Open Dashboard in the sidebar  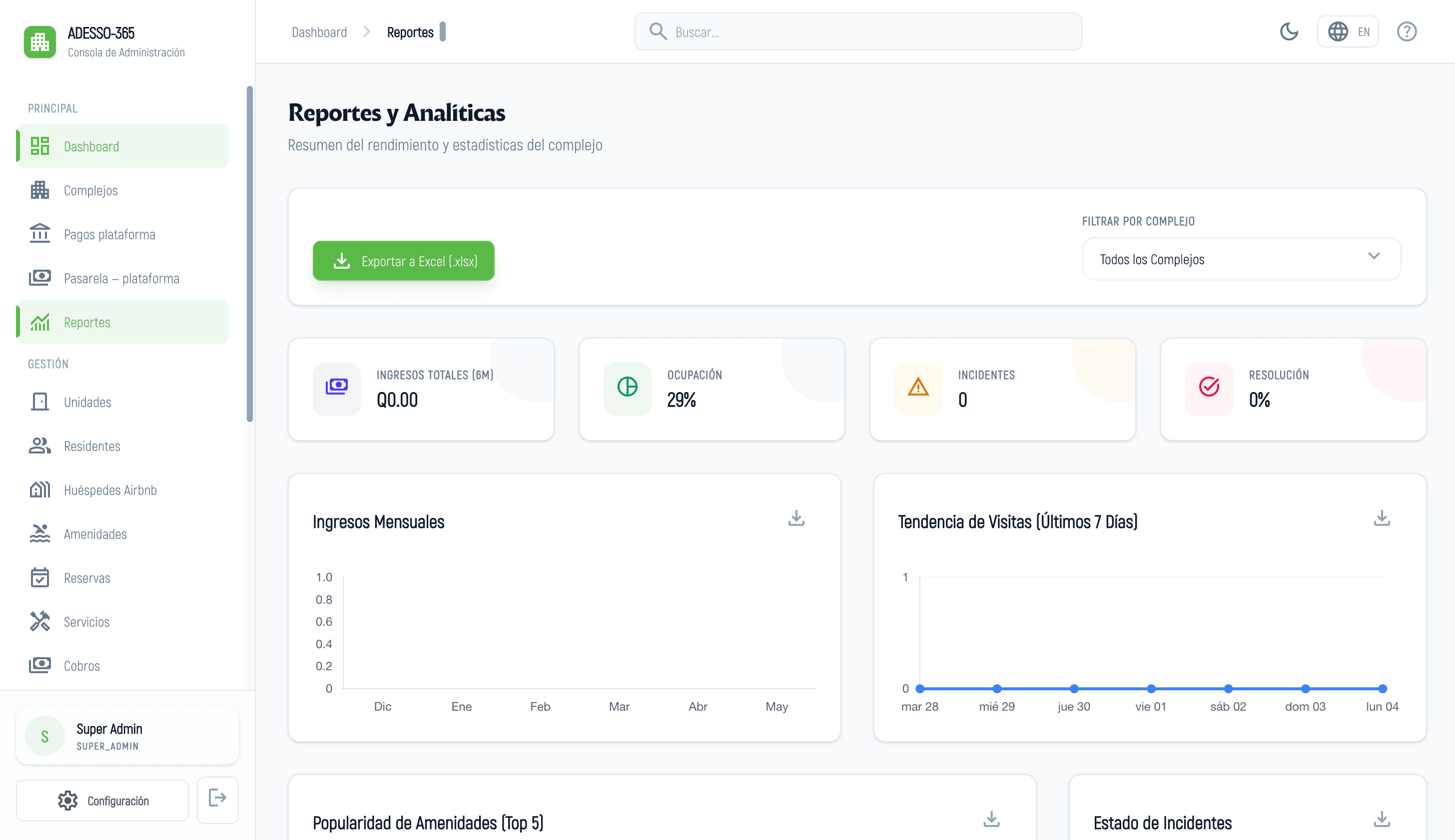click(x=122, y=146)
